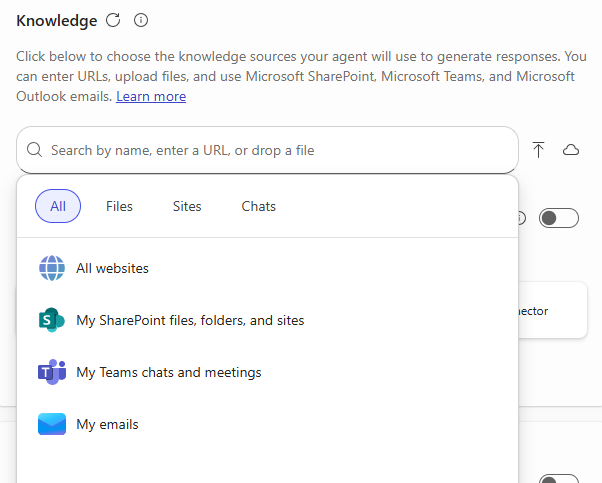Select the My emails knowledge source
The image size is (602, 483).
pos(107,424)
